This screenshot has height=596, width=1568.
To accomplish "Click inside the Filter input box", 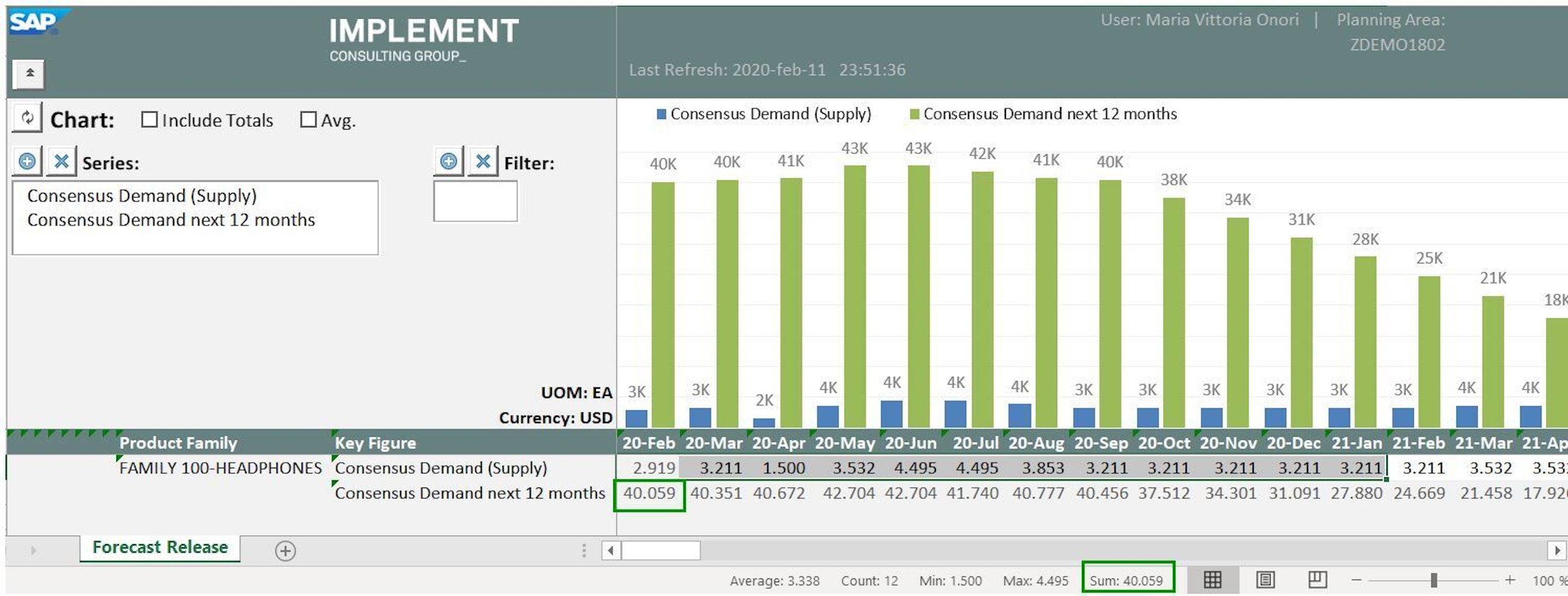I will [475, 201].
